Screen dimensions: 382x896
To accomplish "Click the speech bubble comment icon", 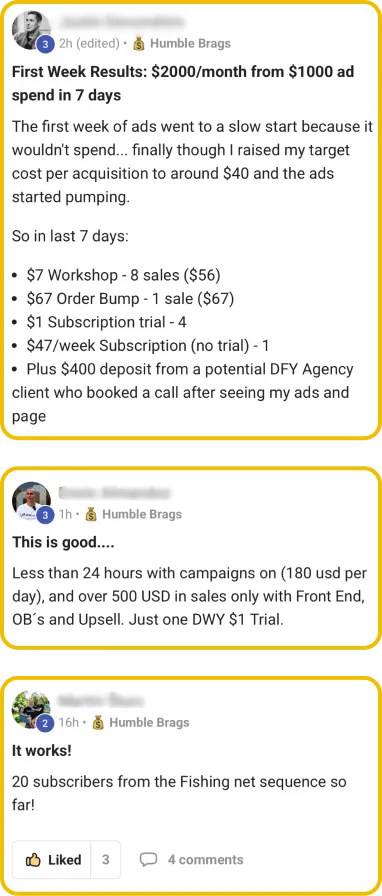I will point(149,859).
